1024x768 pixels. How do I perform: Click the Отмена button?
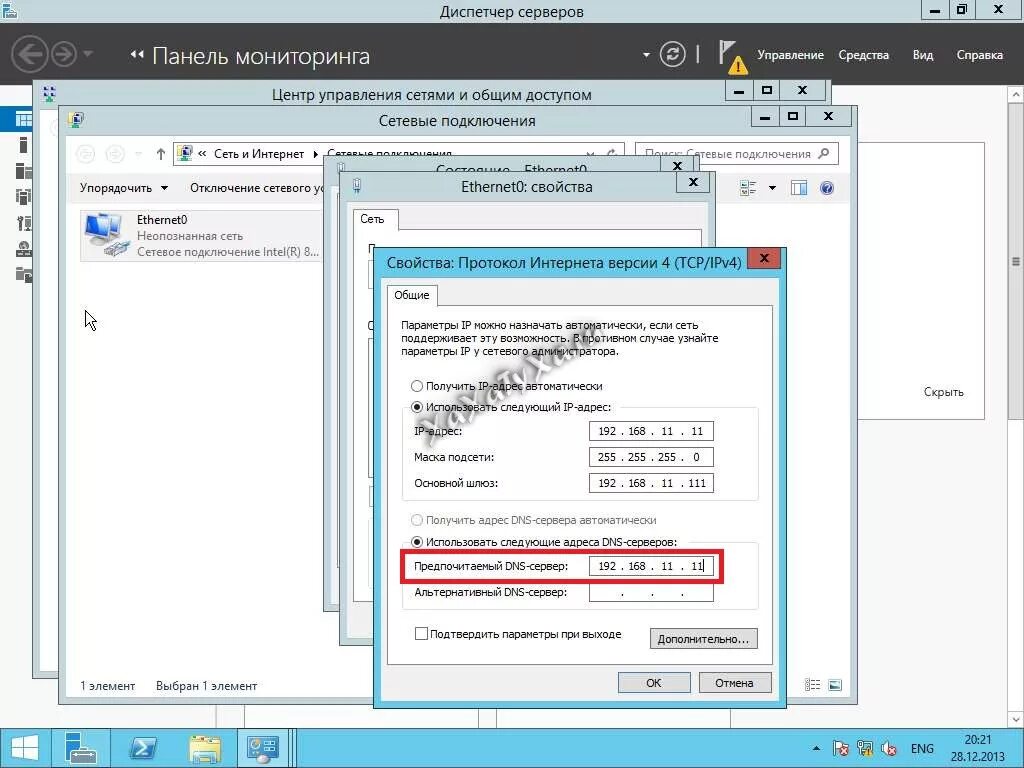[x=735, y=682]
